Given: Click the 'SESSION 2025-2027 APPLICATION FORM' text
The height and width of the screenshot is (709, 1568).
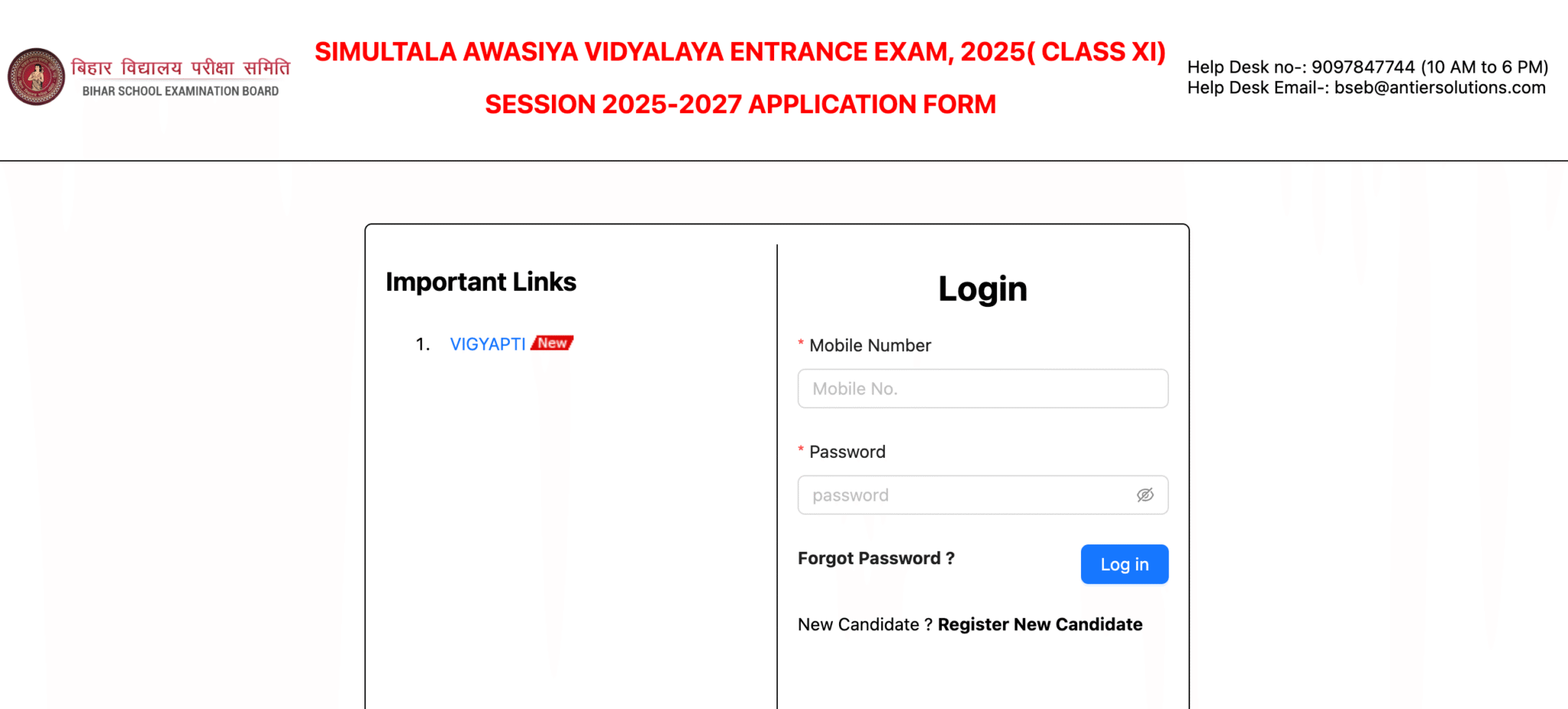Looking at the screenshot, I should (x=740, y=103).
